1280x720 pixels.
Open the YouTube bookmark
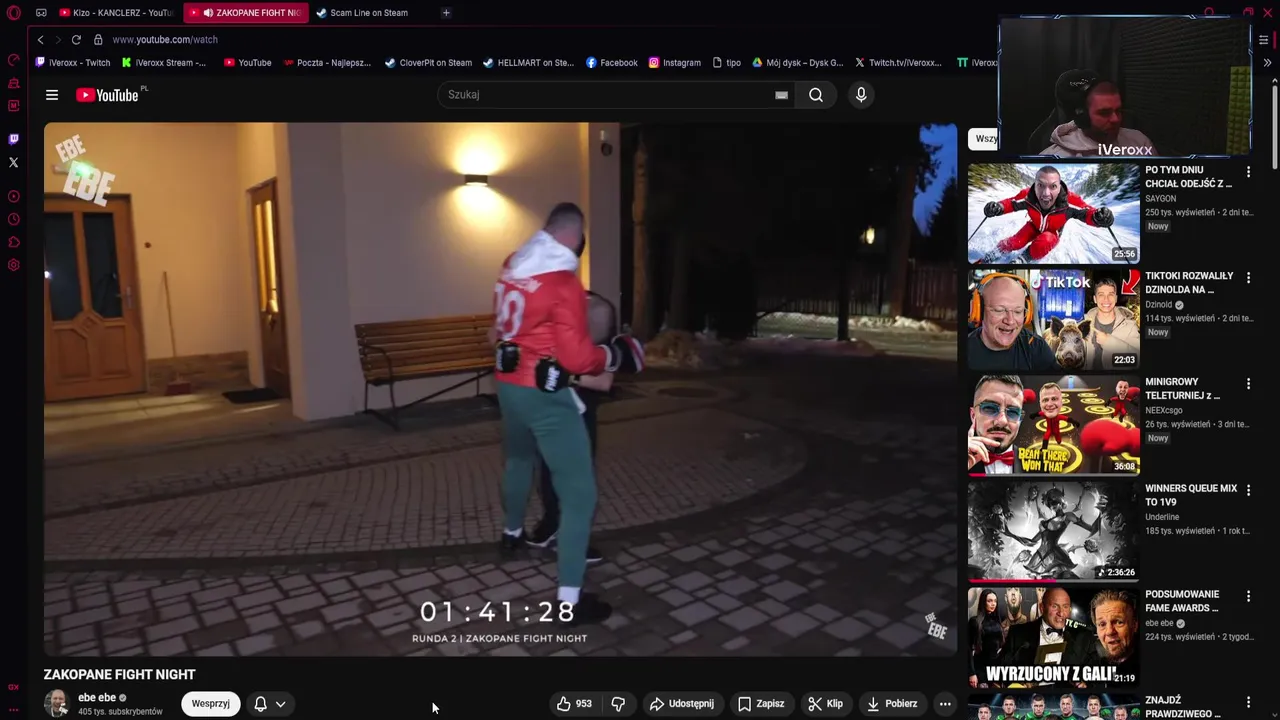248,62
